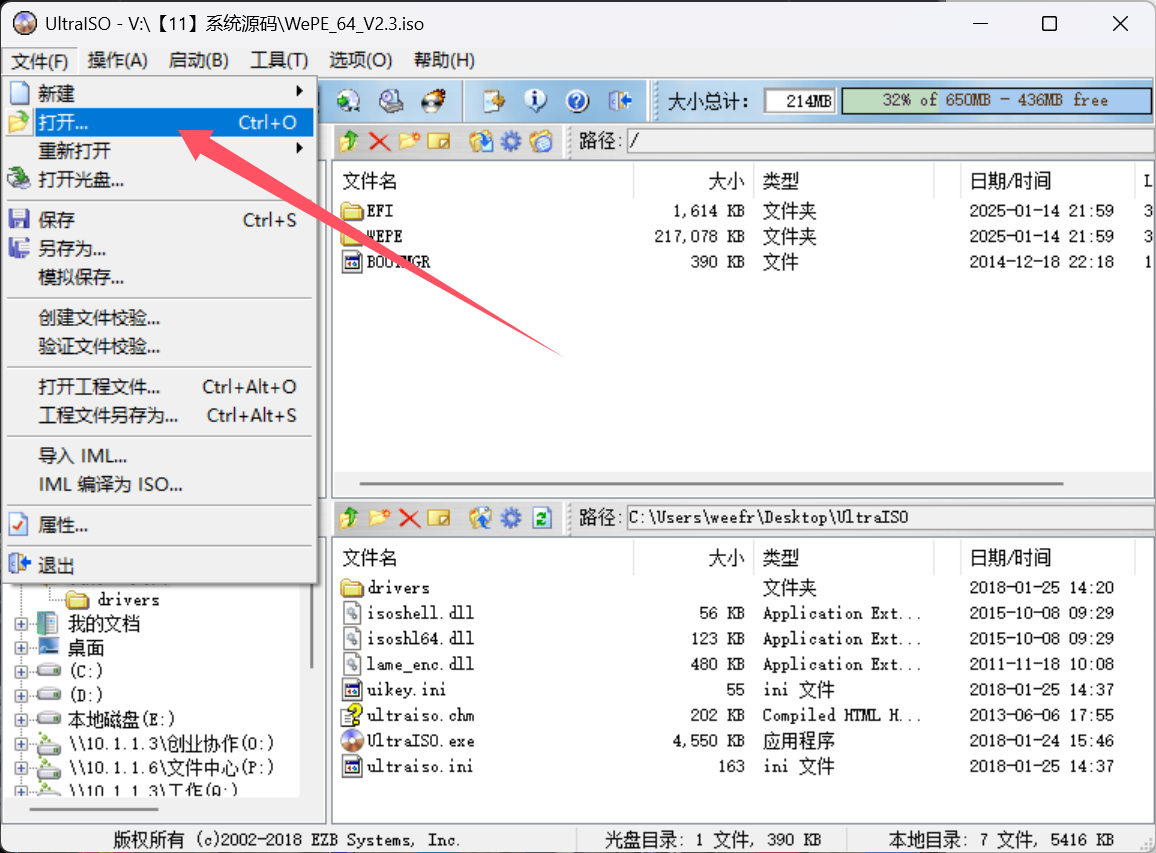
Task: Choose 另存为... from the menu
Action: [160, 248]
